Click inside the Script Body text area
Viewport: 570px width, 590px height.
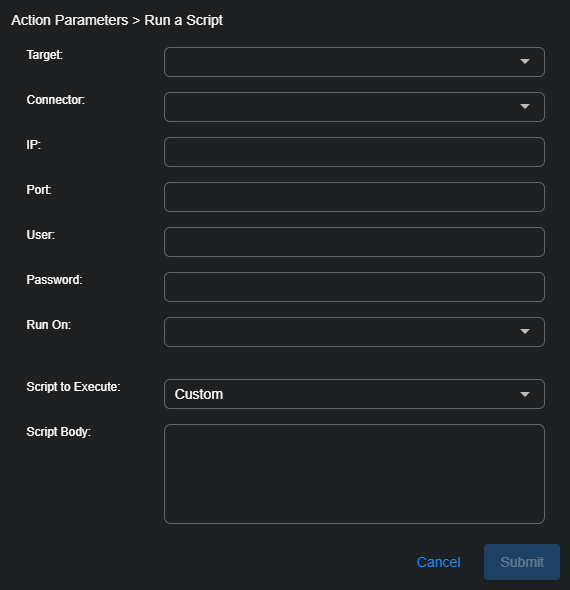click(x=354, y=474)
